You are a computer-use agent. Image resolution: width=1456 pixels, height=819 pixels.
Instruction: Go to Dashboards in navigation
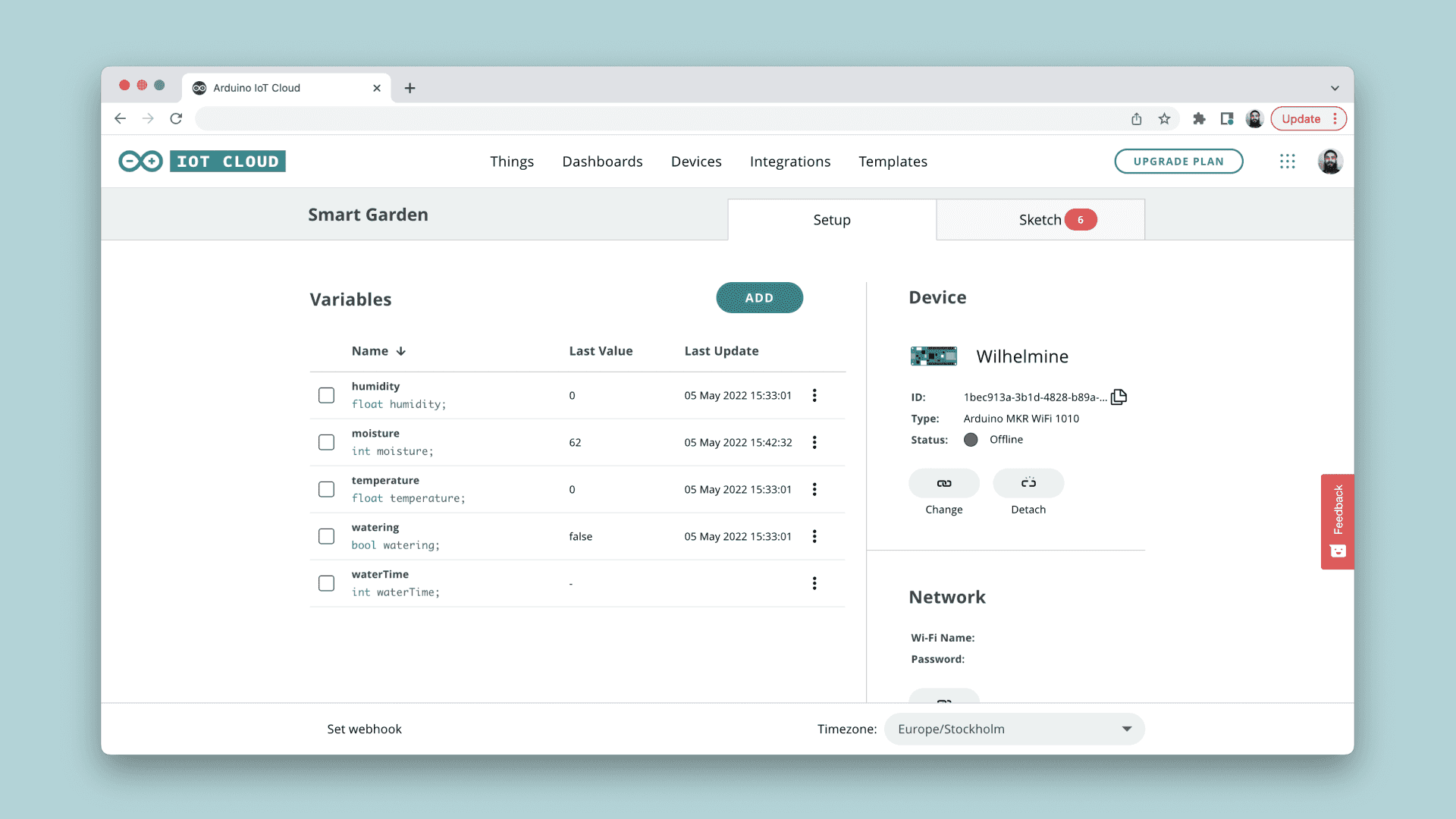click(602, 162)
